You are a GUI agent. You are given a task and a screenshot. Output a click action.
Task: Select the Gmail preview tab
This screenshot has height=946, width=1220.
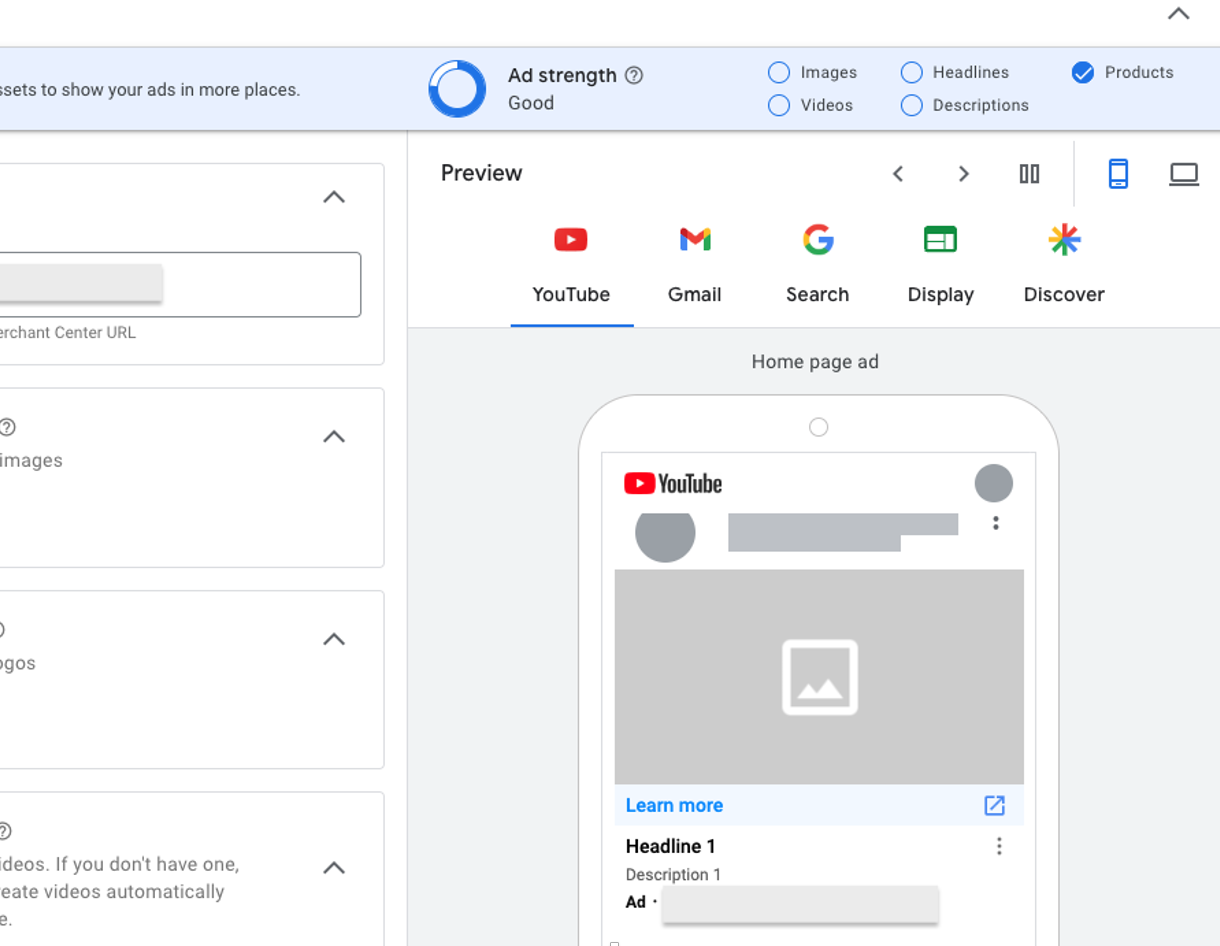coord(695,266)
